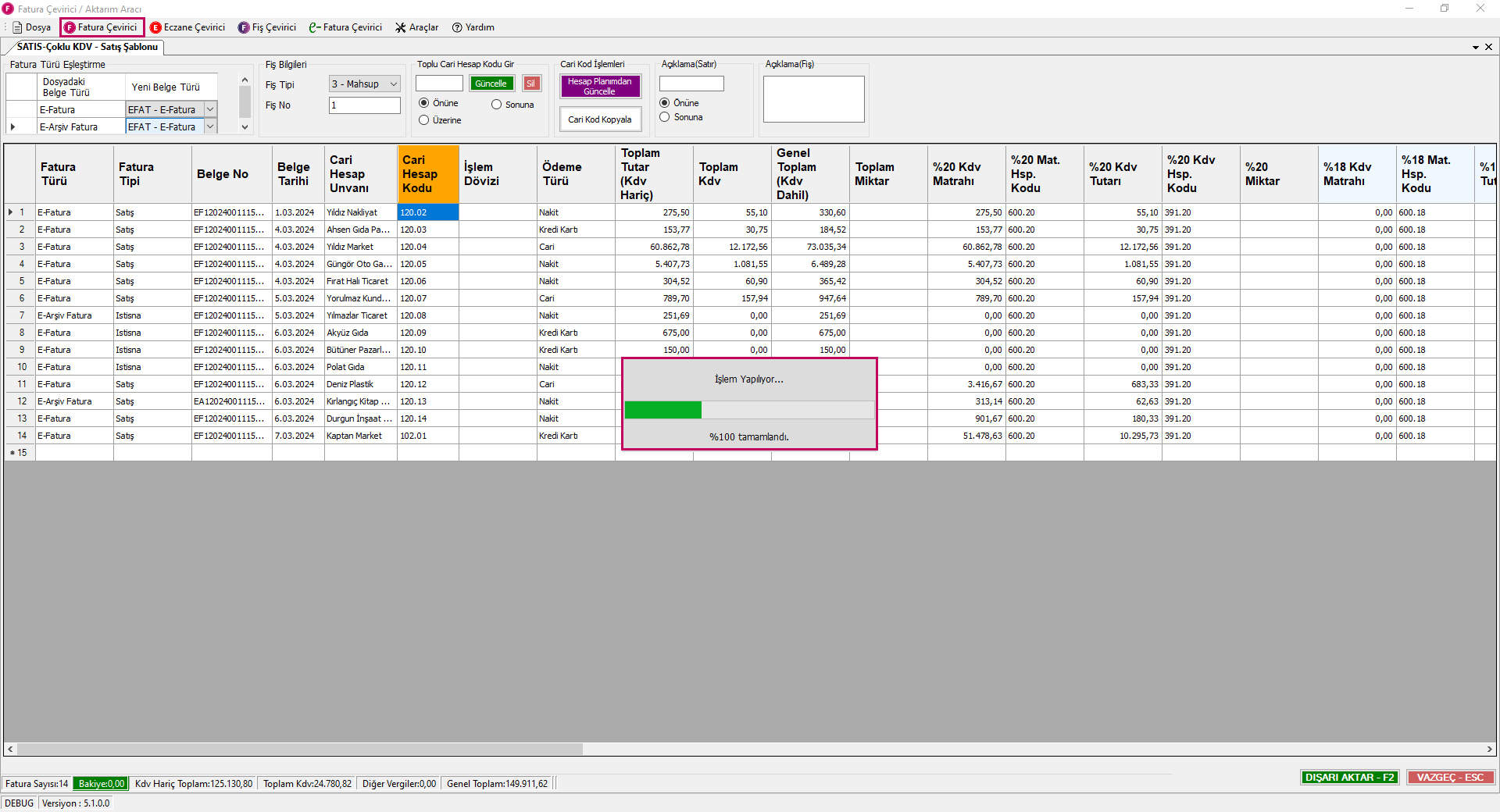Select the SATIS-Çoklu KDV Satış Şablonu tab
The image size is (1500, 812).
click(x=87, y=47)
